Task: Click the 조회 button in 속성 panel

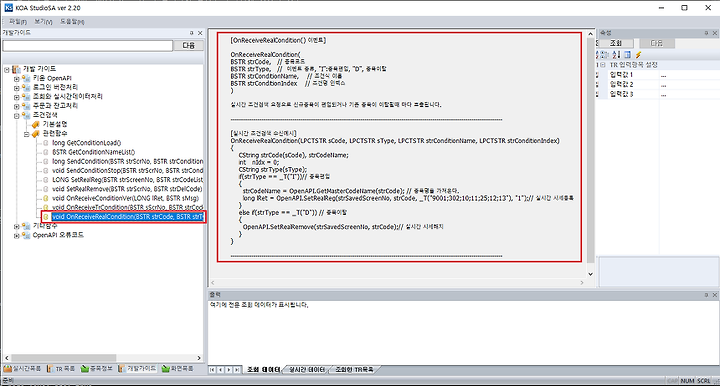Action: (x=615, y=43)
